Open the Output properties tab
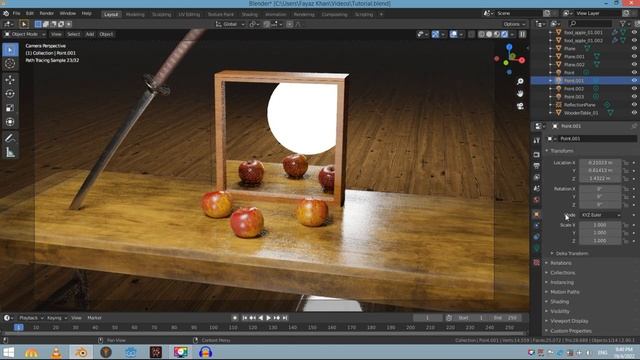Image resolution: width=640 pixels, height=360 pixels. [537, 166]
